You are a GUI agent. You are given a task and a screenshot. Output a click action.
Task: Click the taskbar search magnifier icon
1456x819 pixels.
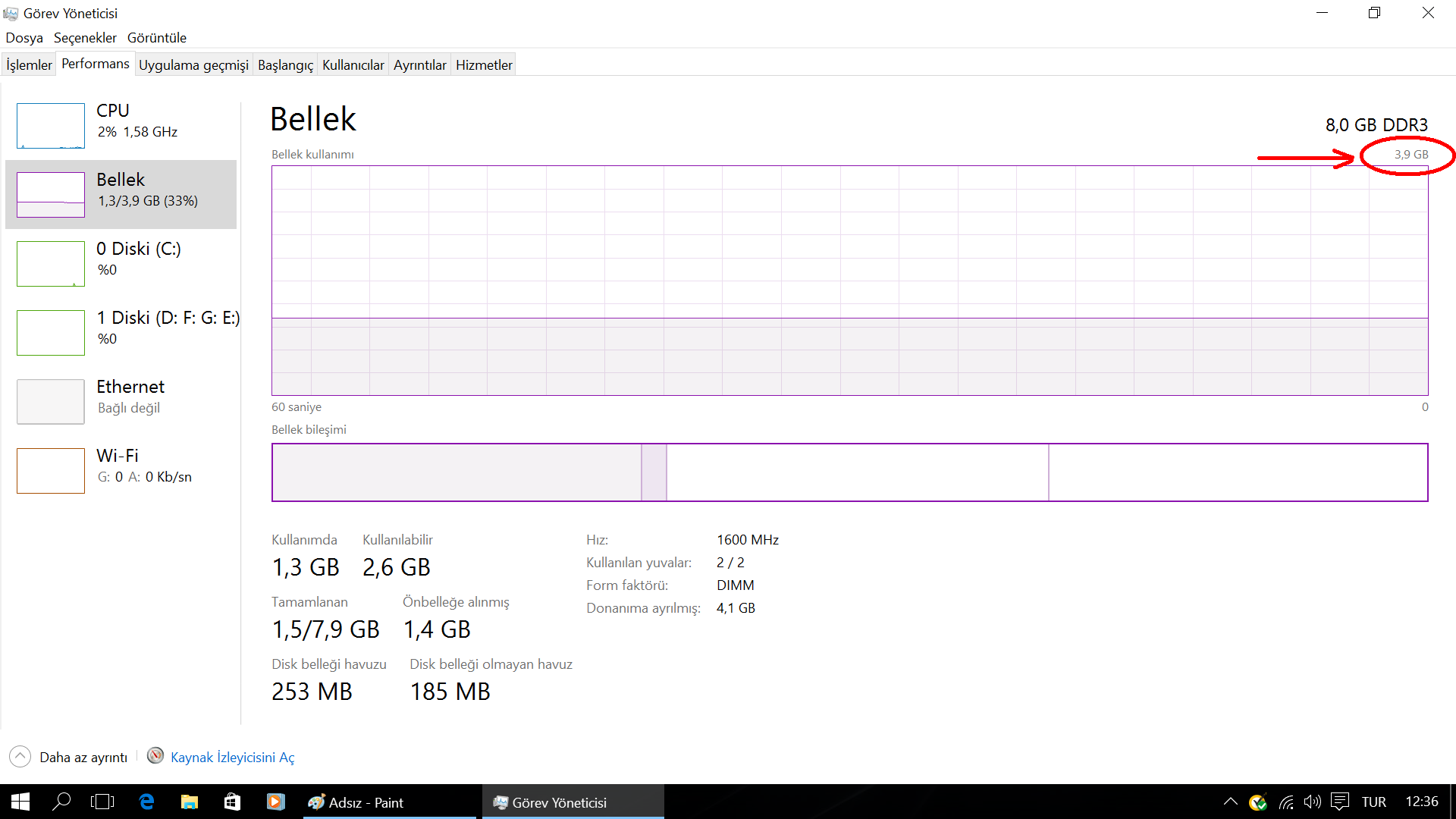click(x=61, y=802)
